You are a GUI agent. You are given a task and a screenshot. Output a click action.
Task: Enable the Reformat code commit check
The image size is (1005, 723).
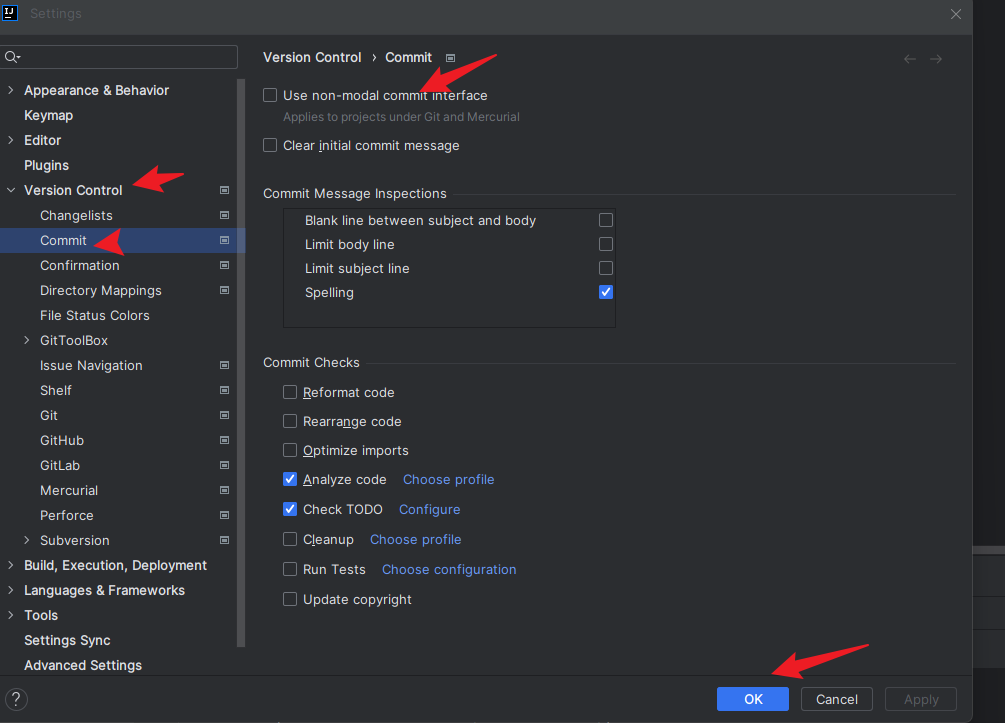pos(290,392)
